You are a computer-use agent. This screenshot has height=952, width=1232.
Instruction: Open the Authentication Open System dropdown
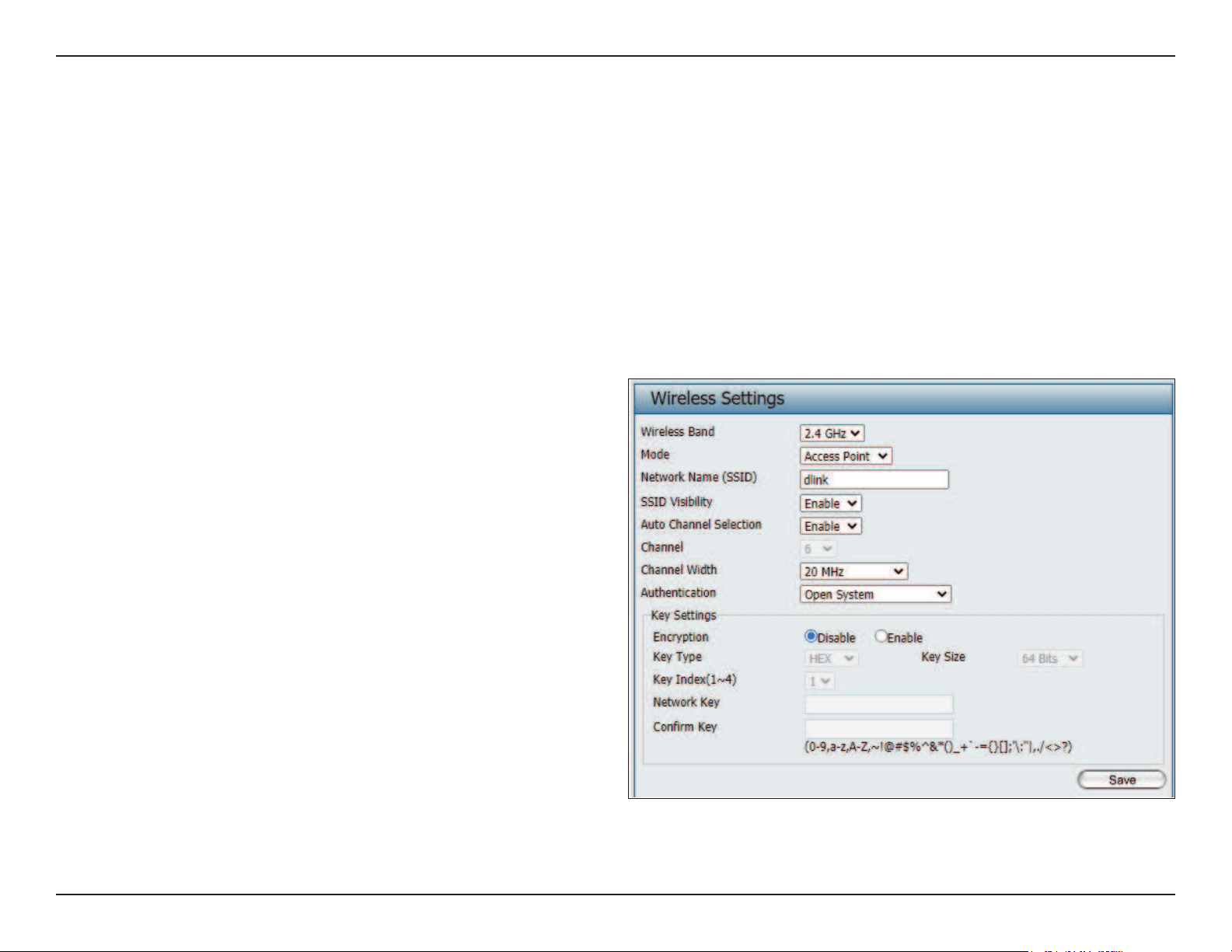pos(875,595)
